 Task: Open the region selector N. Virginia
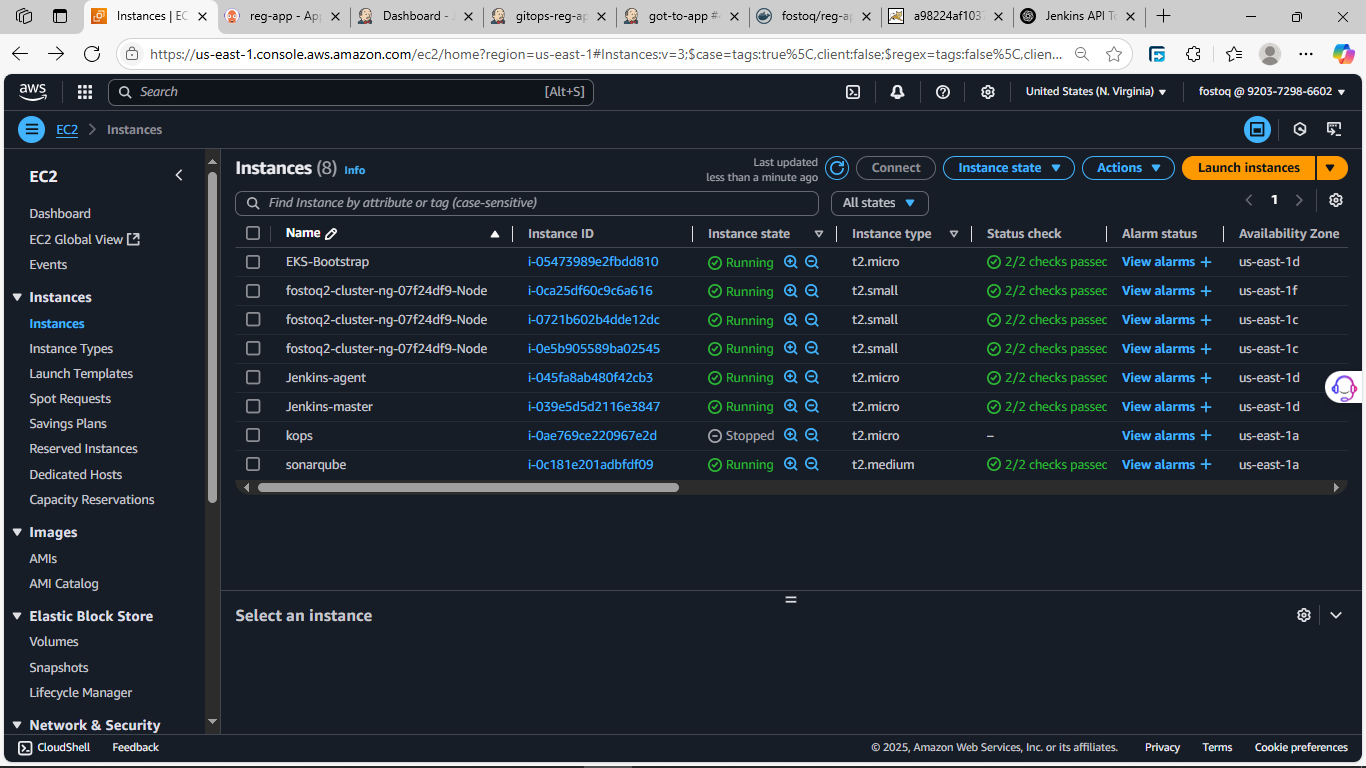pyautogui.click(x=1096, y=92)
